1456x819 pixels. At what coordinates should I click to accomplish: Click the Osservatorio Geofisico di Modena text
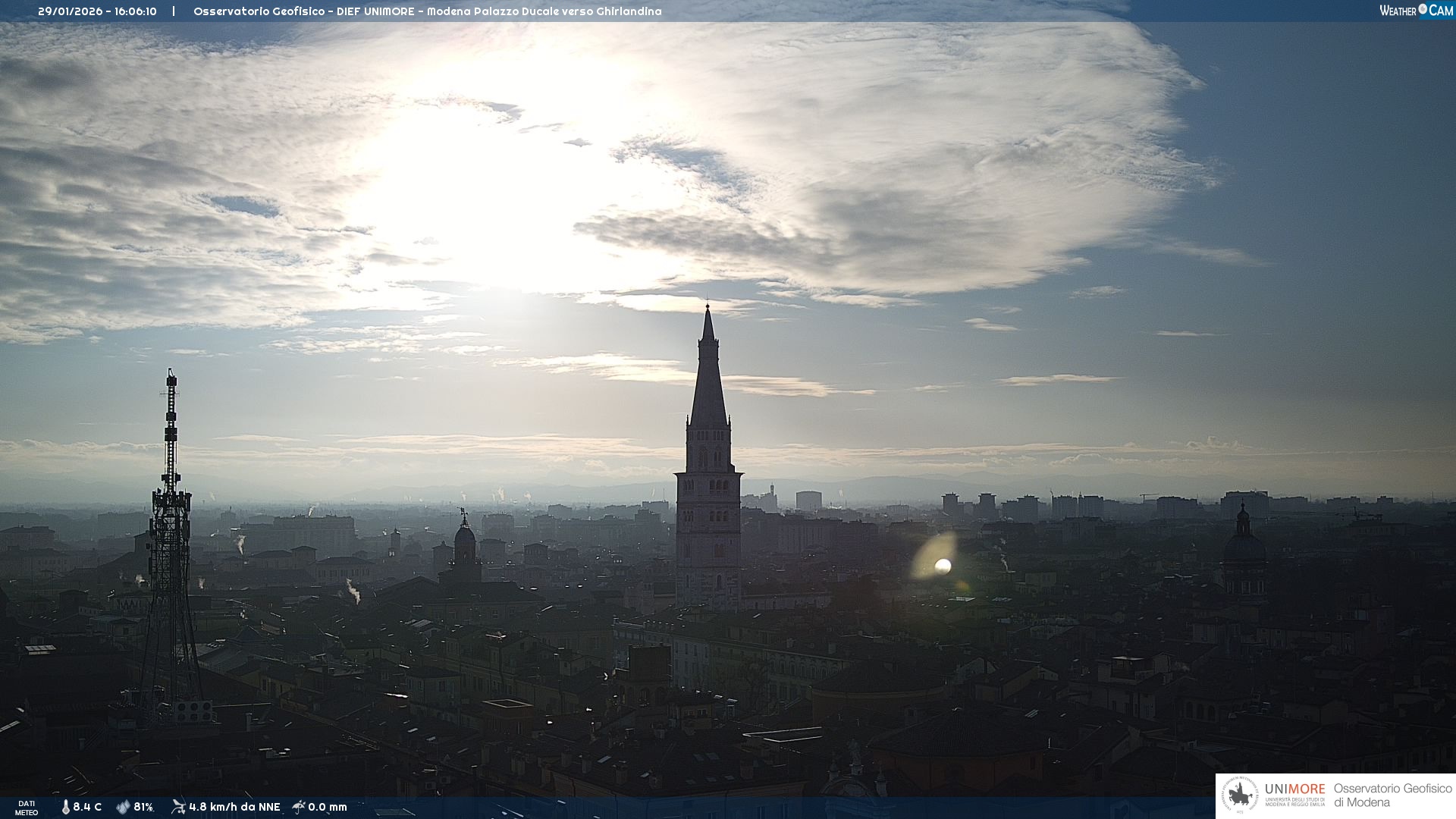pyautogui.click(x=1392, y=795)
